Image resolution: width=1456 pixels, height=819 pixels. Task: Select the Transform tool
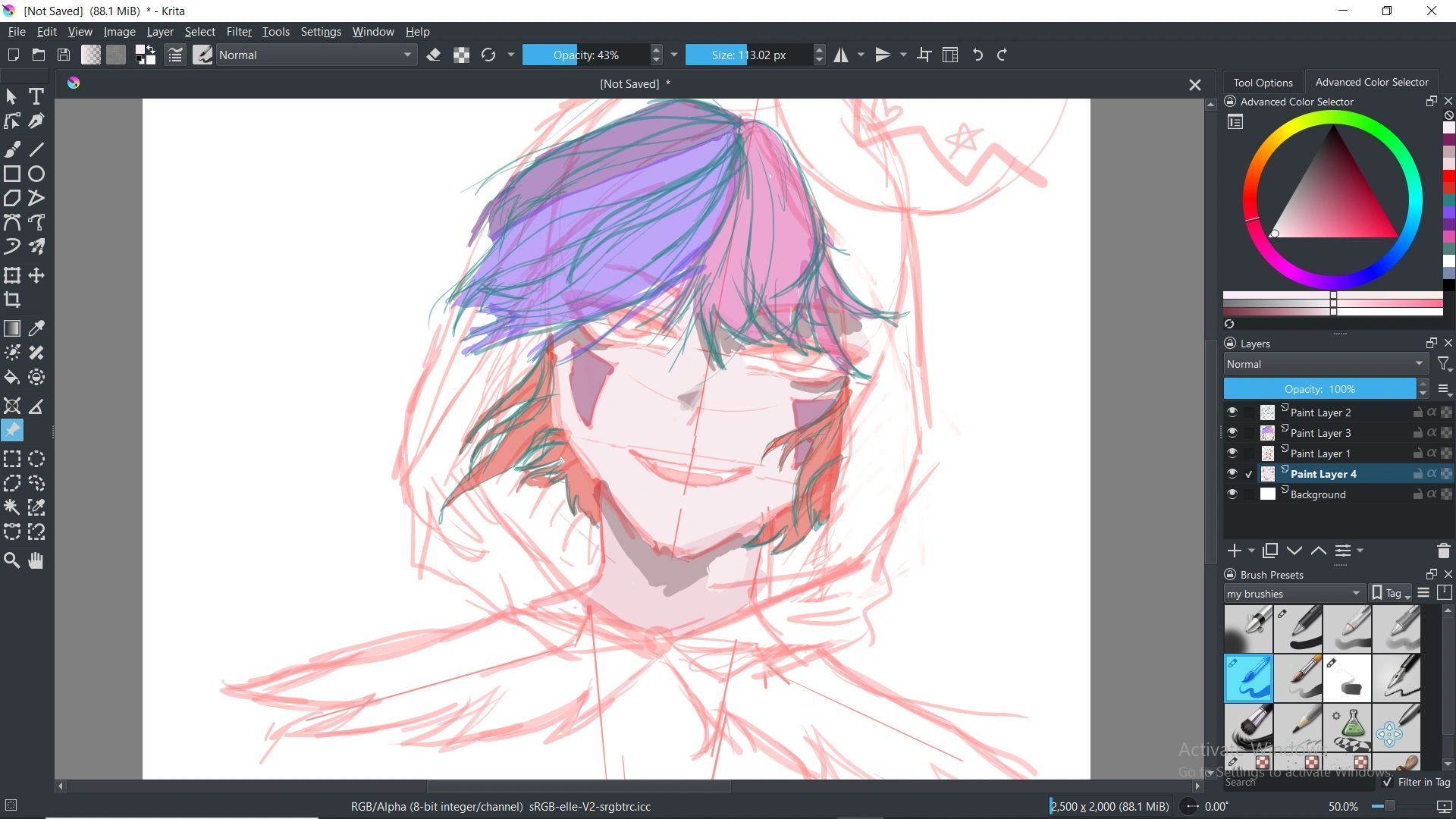pos(12,275)
